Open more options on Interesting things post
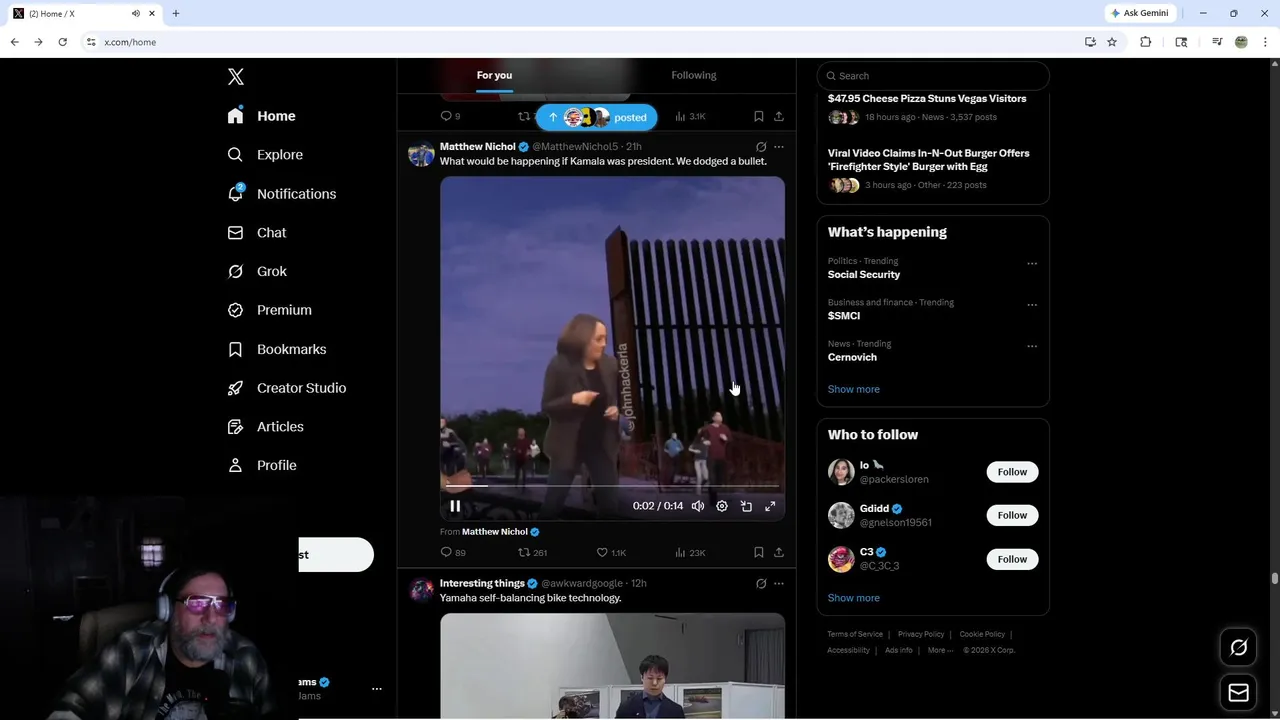Image resolution: width=1280 pixels, height=720 pixels. coord(779,584)
